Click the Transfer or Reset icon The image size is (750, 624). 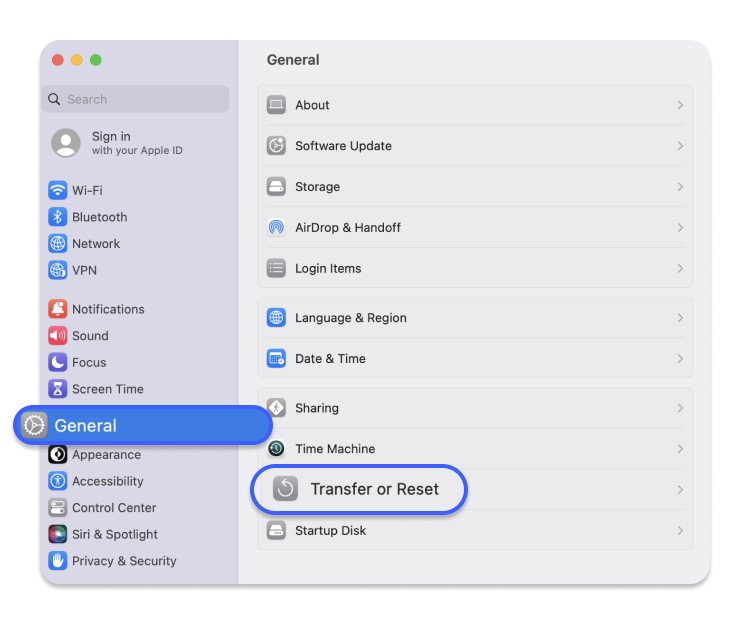pos(286,489)
